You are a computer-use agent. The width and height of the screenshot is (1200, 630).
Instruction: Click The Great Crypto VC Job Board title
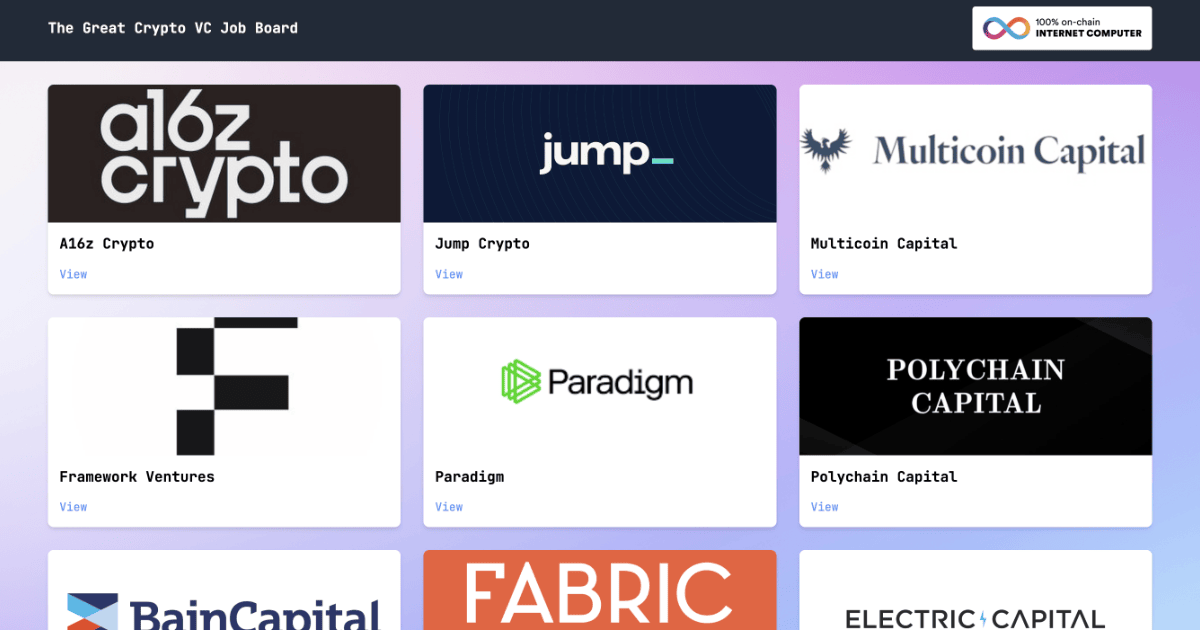[172, 27]
